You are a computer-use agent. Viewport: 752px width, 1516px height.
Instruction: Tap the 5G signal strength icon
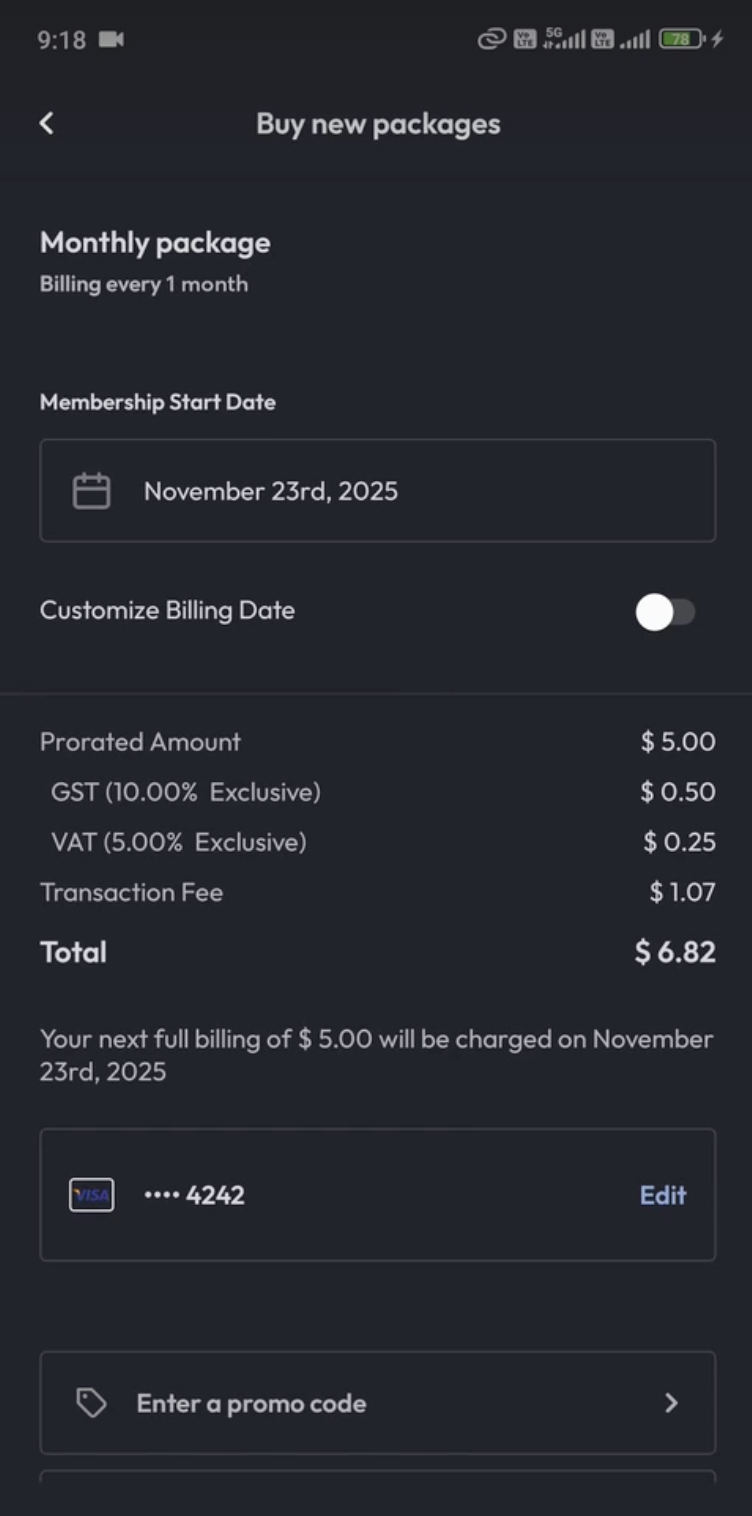click(x=563, y=40)
